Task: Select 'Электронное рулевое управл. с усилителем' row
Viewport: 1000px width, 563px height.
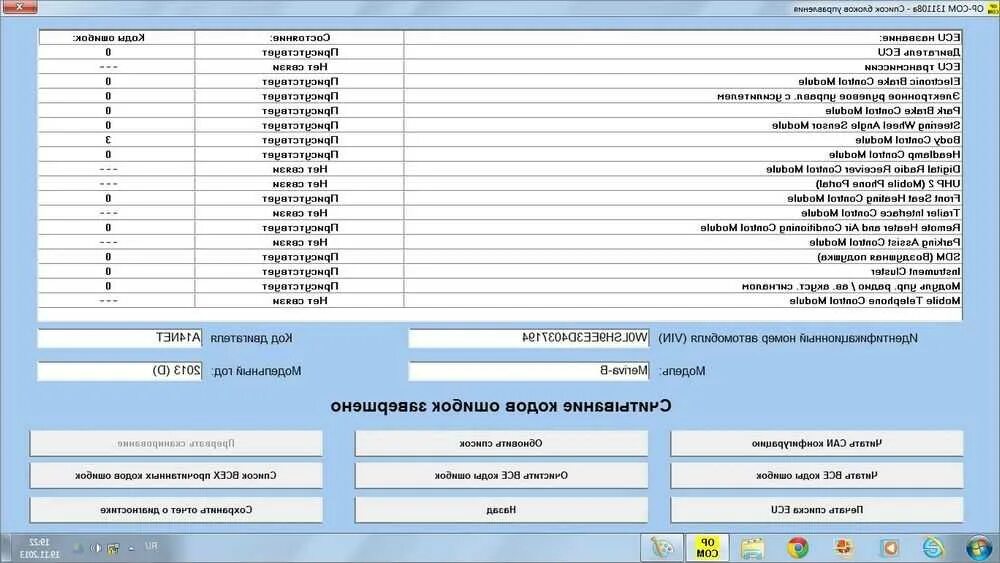Action: point(500,96)
